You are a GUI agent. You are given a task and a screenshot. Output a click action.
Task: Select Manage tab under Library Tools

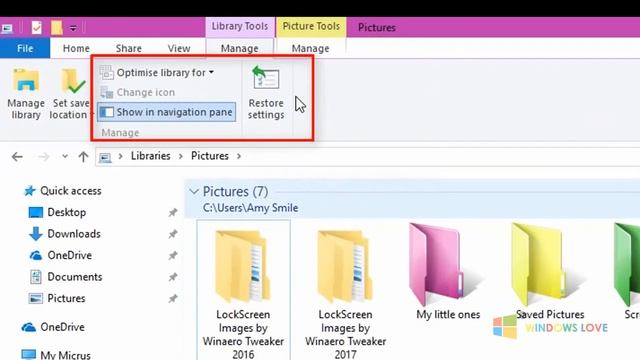(240, 48)
